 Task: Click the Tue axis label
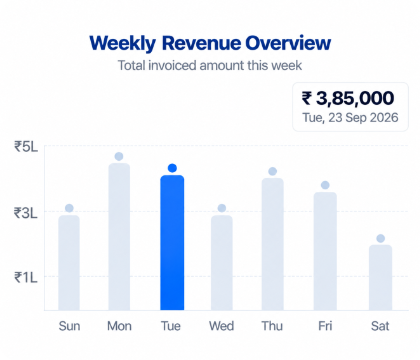click(171, 326)
